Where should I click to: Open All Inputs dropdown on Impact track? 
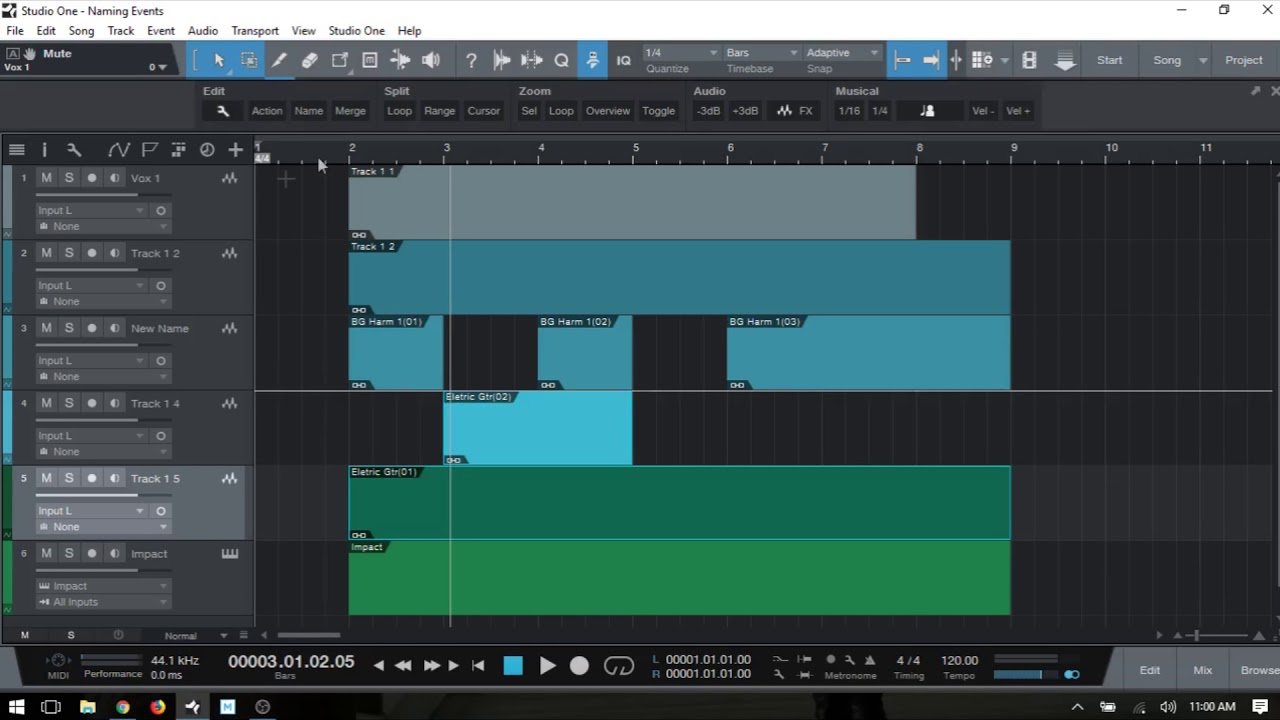102,602
